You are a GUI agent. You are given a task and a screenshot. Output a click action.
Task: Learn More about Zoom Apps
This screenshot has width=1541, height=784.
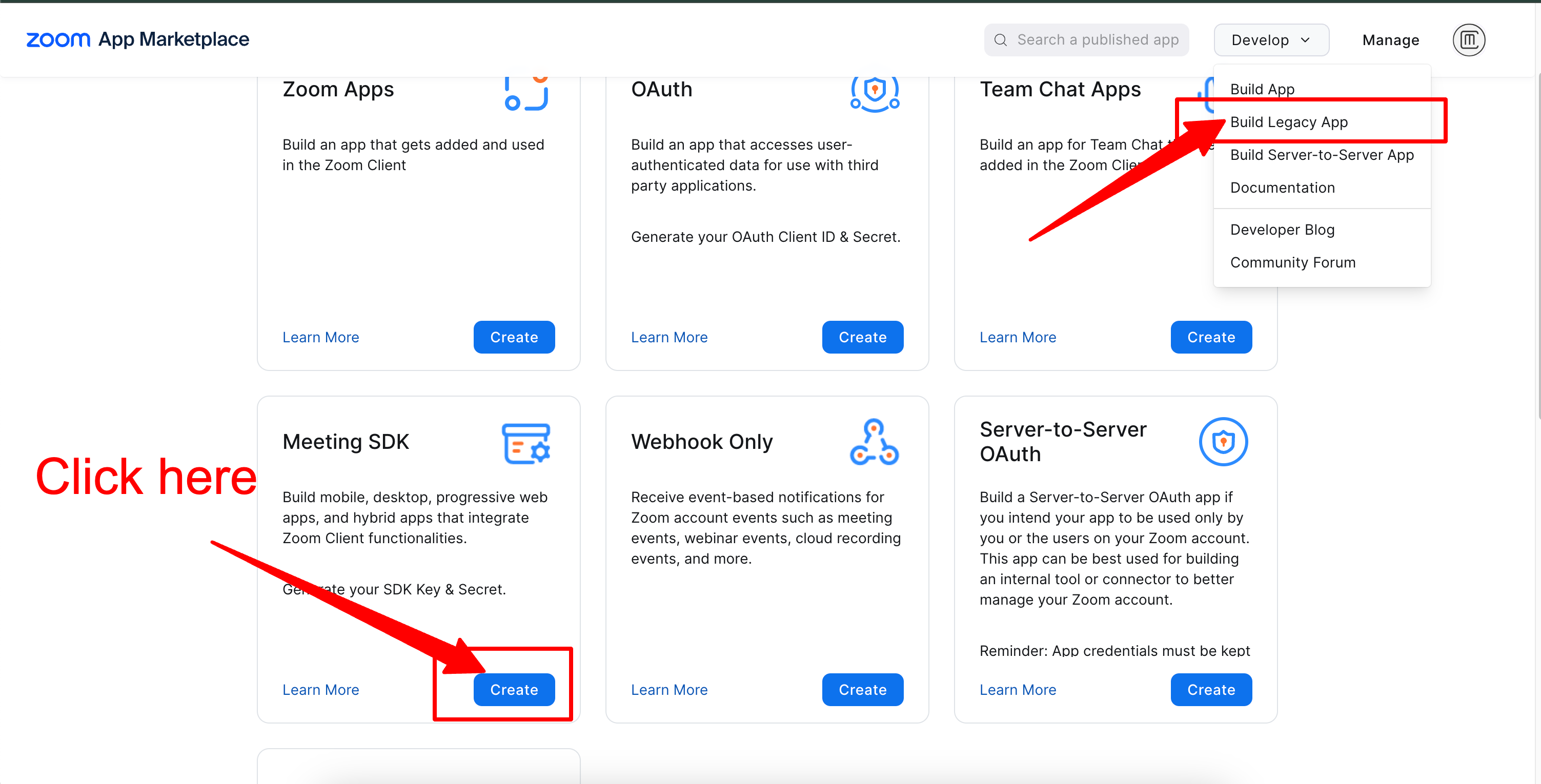320,337
